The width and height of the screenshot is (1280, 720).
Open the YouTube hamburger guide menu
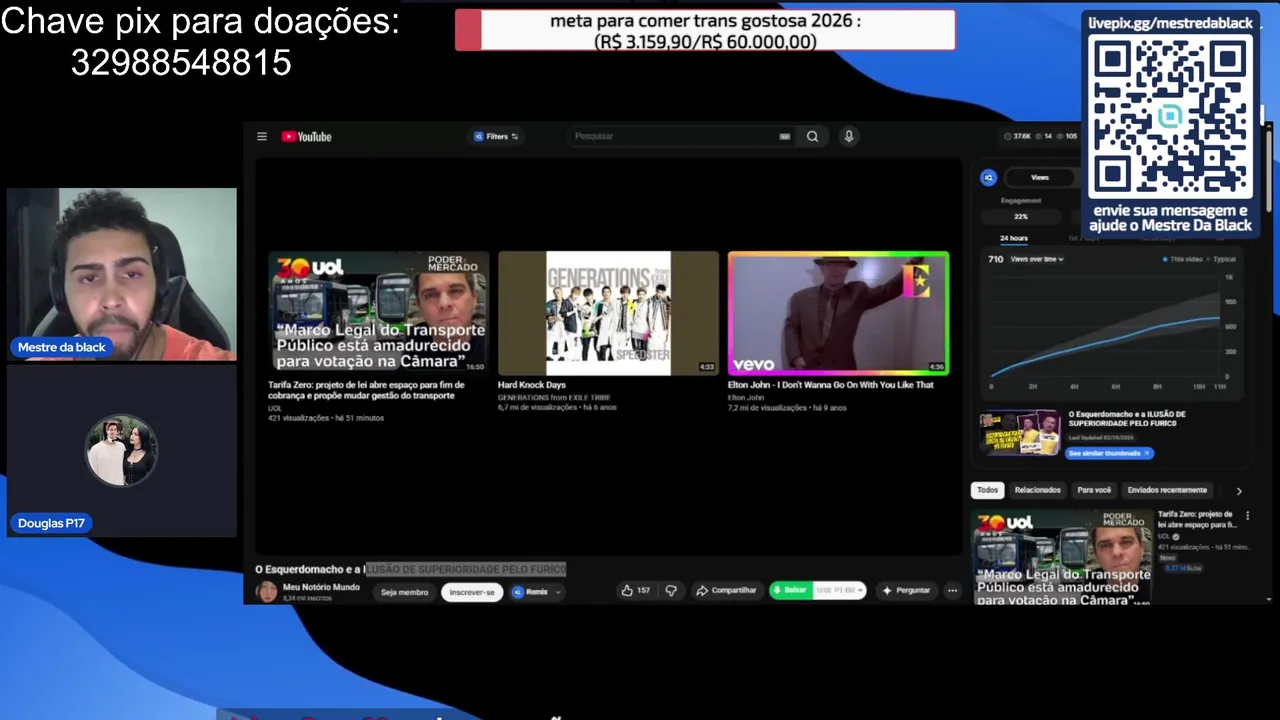262,137
